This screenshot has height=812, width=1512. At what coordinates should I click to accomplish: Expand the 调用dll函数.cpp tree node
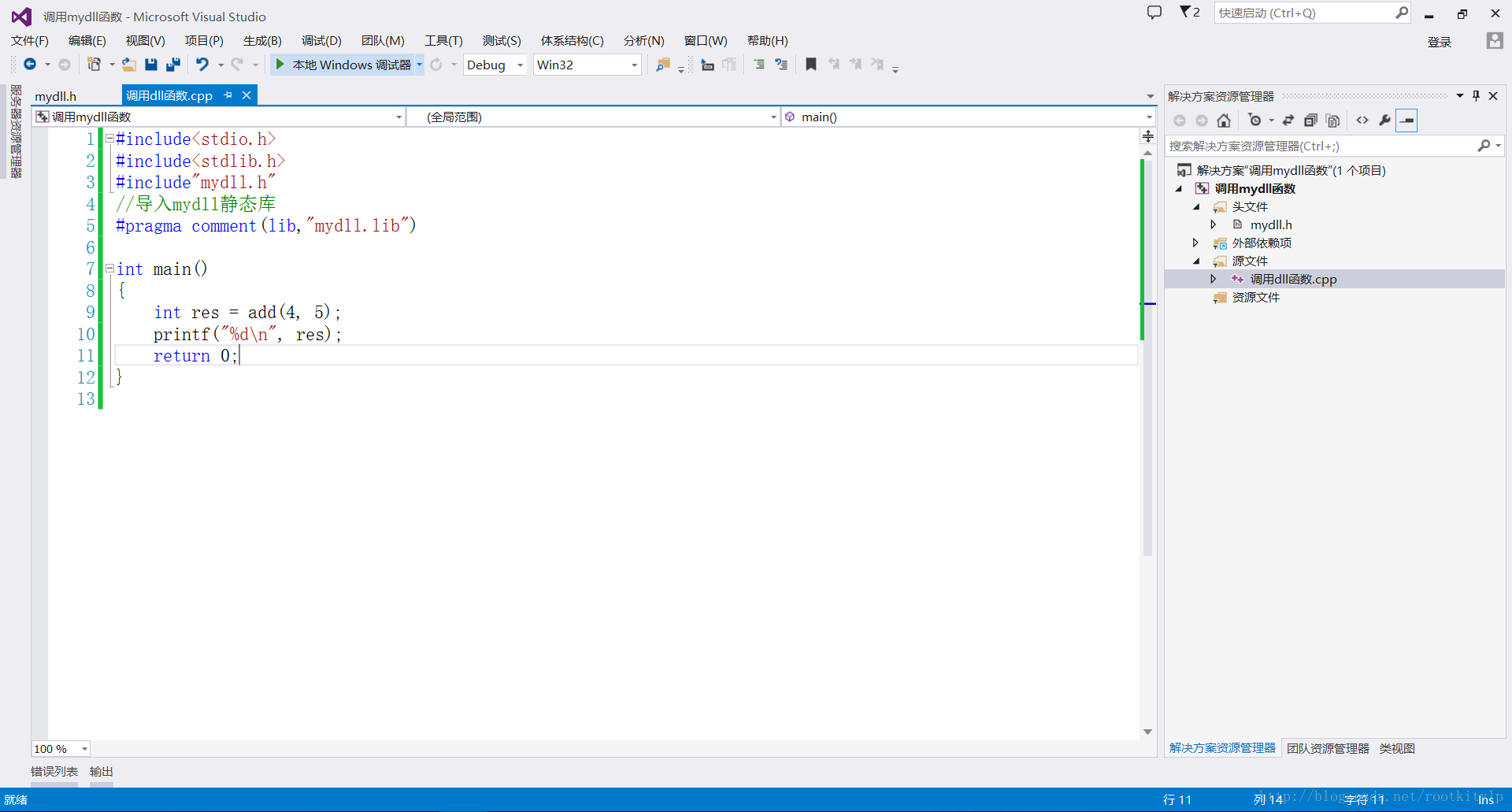(x=1214, y=280)
